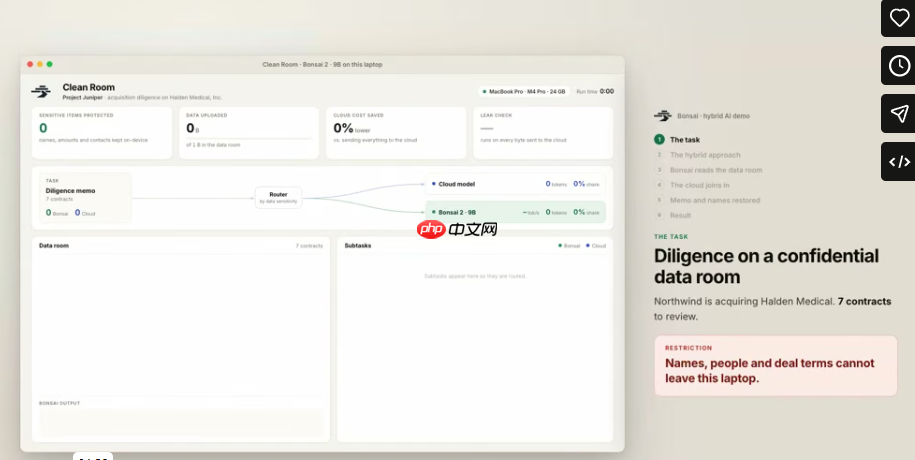The height and width of the screenshot is (460, 915).
Task: Click the Leak check card
Action: coord(543,133)
